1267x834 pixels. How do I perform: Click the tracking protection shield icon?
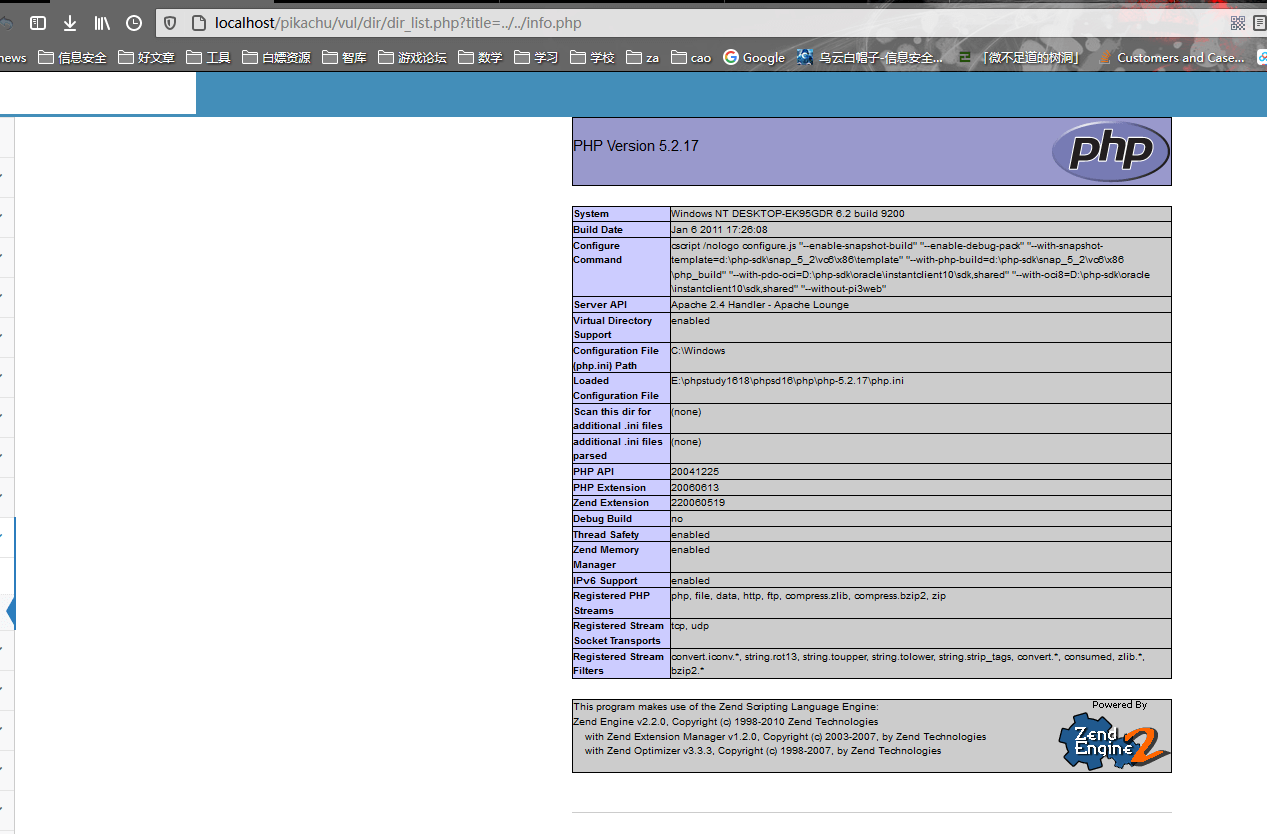click(x=170, y=23)
